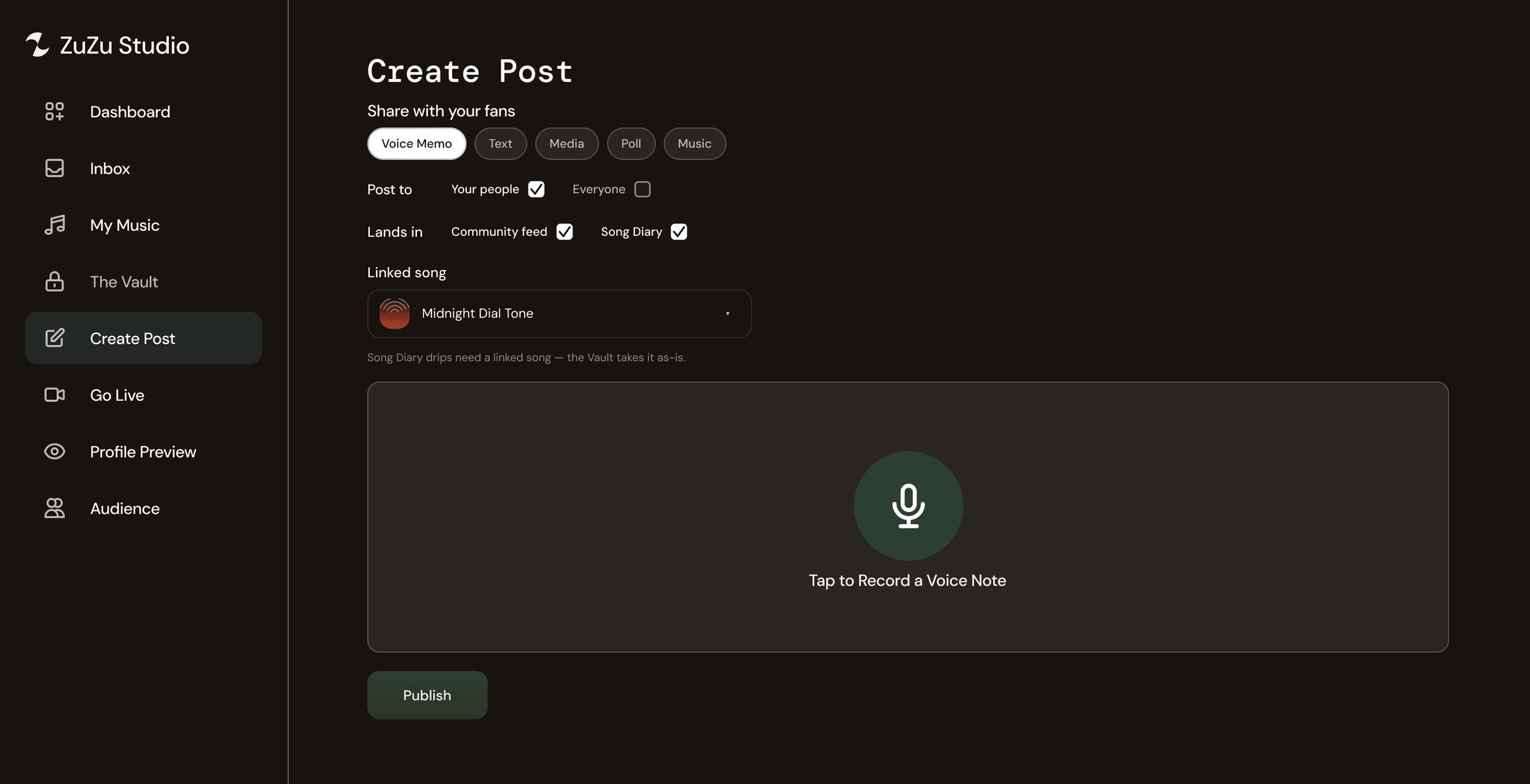Tap the microphone to record a voice note
The height and width of the screenshot is (784, 1530).
pyautogui.click(x=908, y=505)
